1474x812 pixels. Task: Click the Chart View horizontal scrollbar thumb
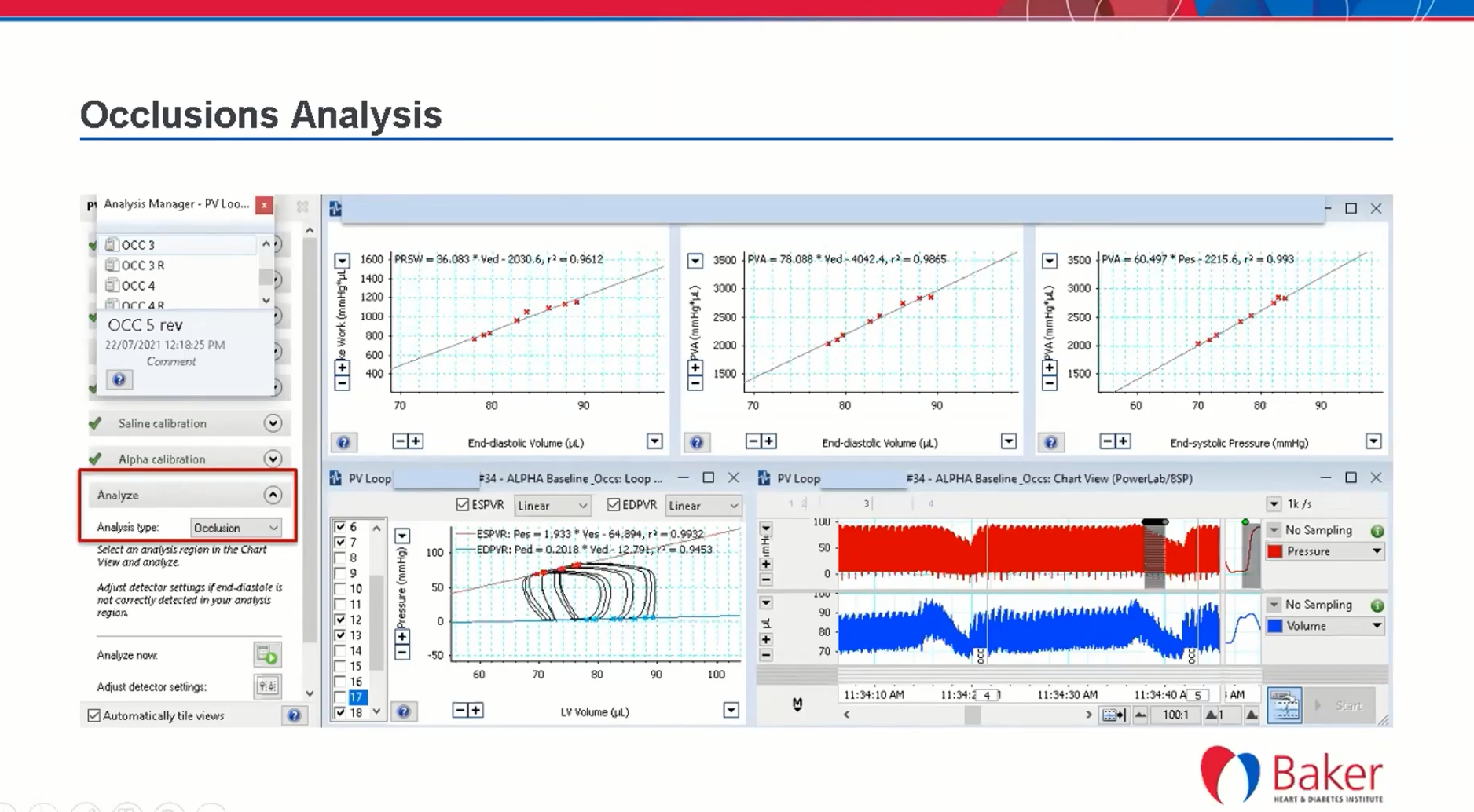(973, 715)
